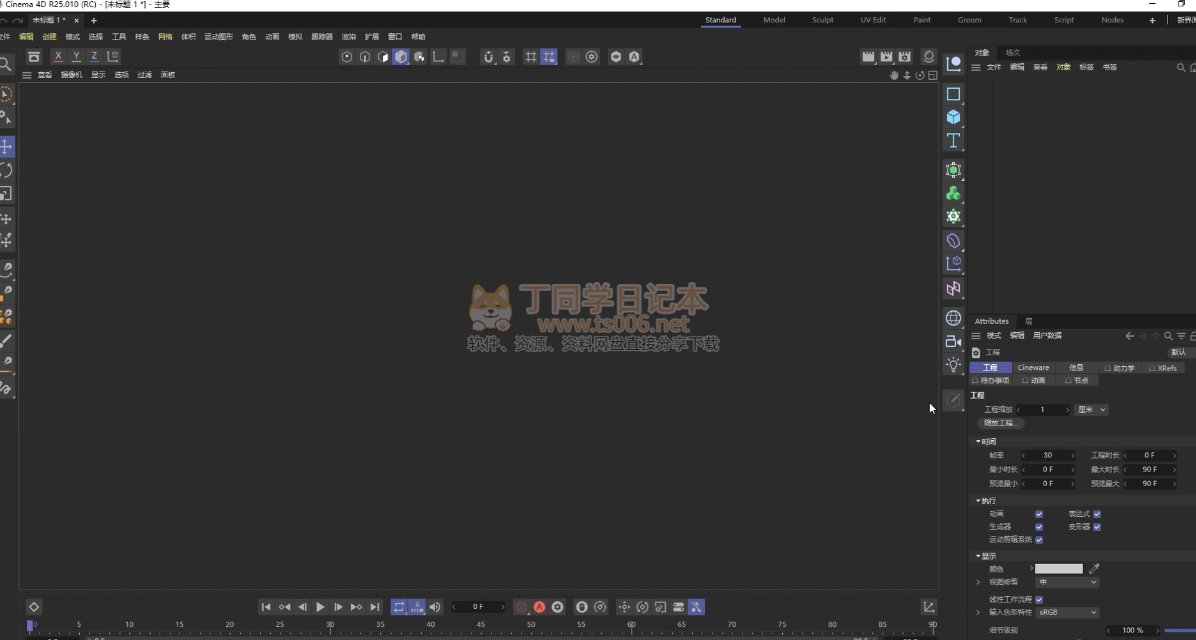The height and width of the screenshot is (640, 1196).
Task: Collapse the 时间 section
Action: point(979,442)
